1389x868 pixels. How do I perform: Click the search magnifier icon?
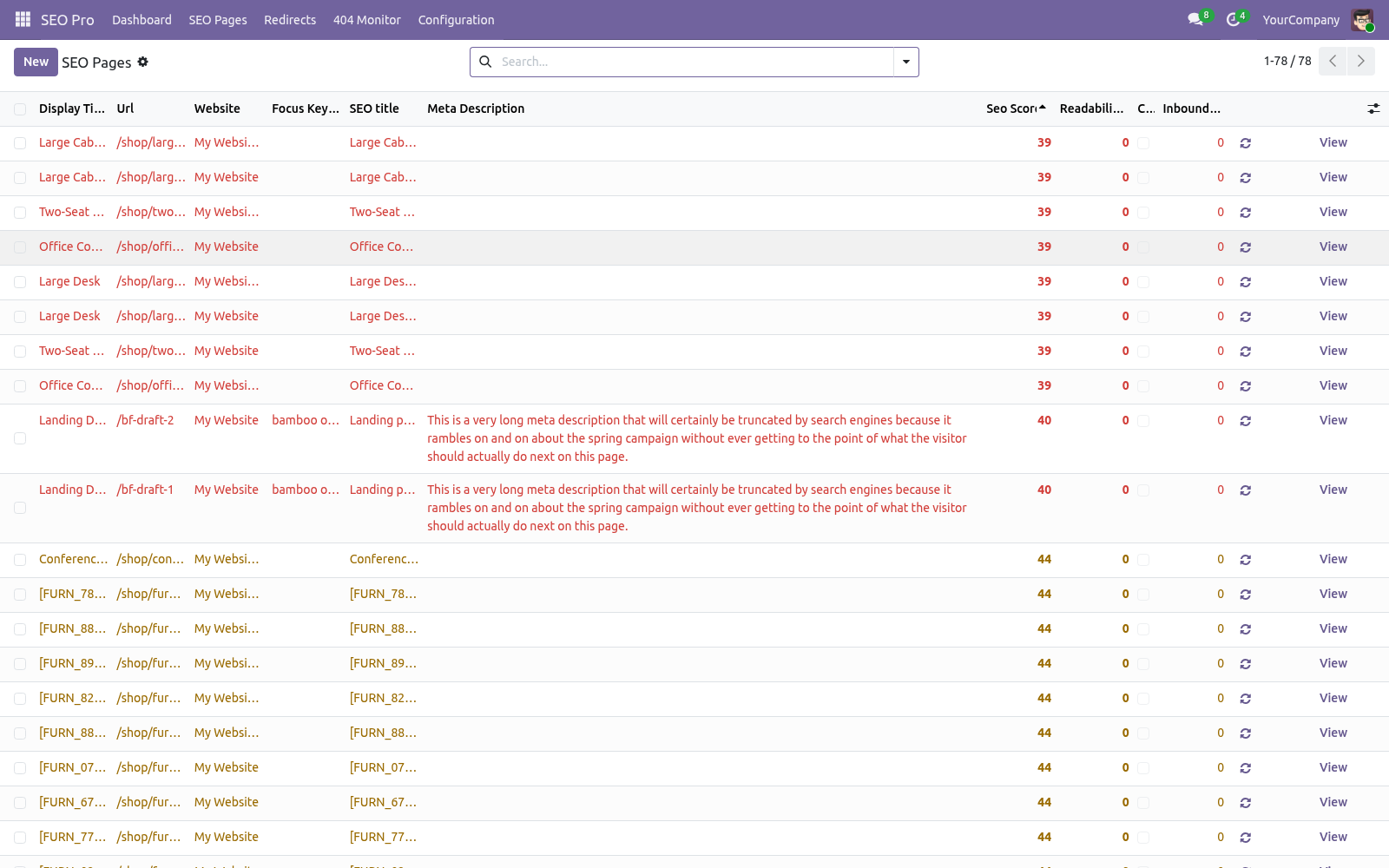485,62
